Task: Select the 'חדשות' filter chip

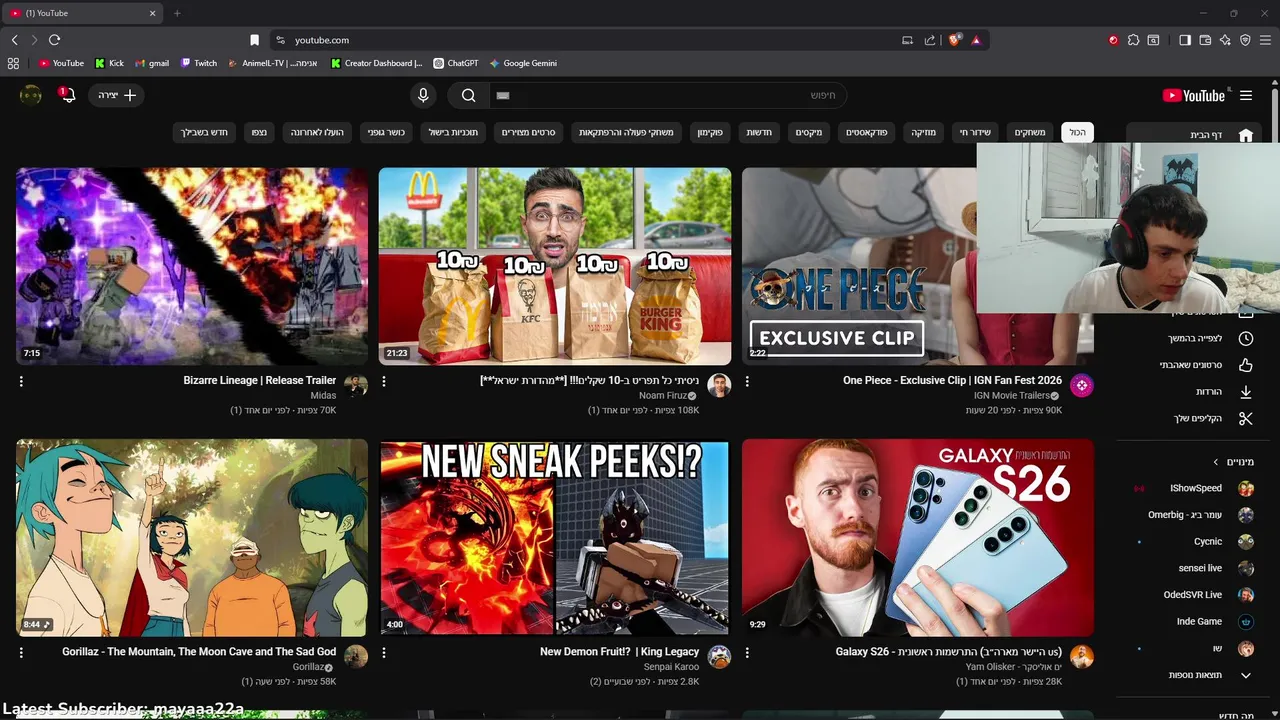Action: click(x=759, y=132)
